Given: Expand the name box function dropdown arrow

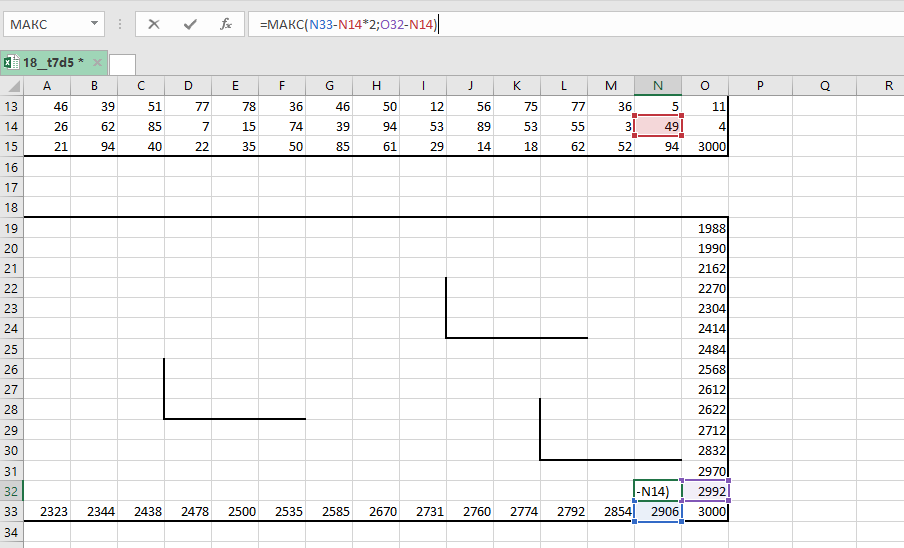Looking at the screenshot, I should pos(93,24).
